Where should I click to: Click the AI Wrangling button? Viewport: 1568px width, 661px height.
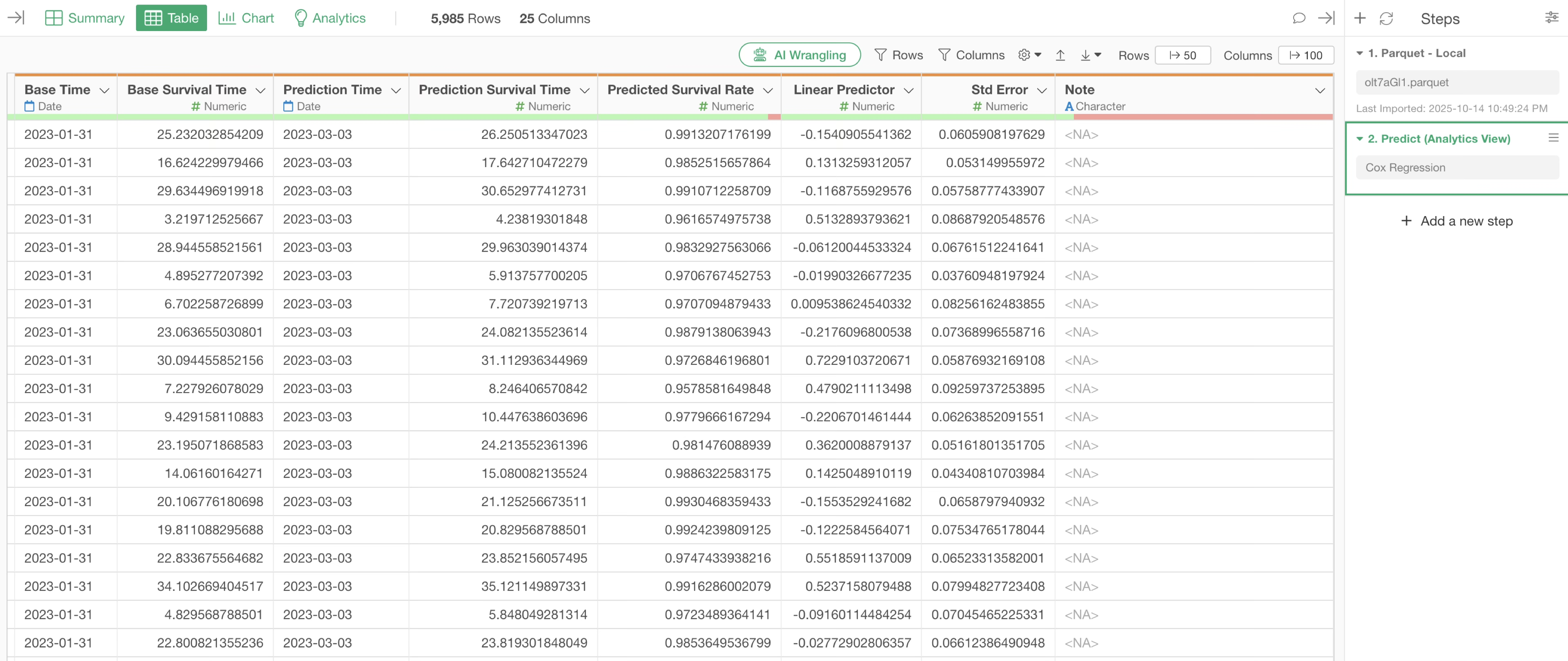click(799, 55)
